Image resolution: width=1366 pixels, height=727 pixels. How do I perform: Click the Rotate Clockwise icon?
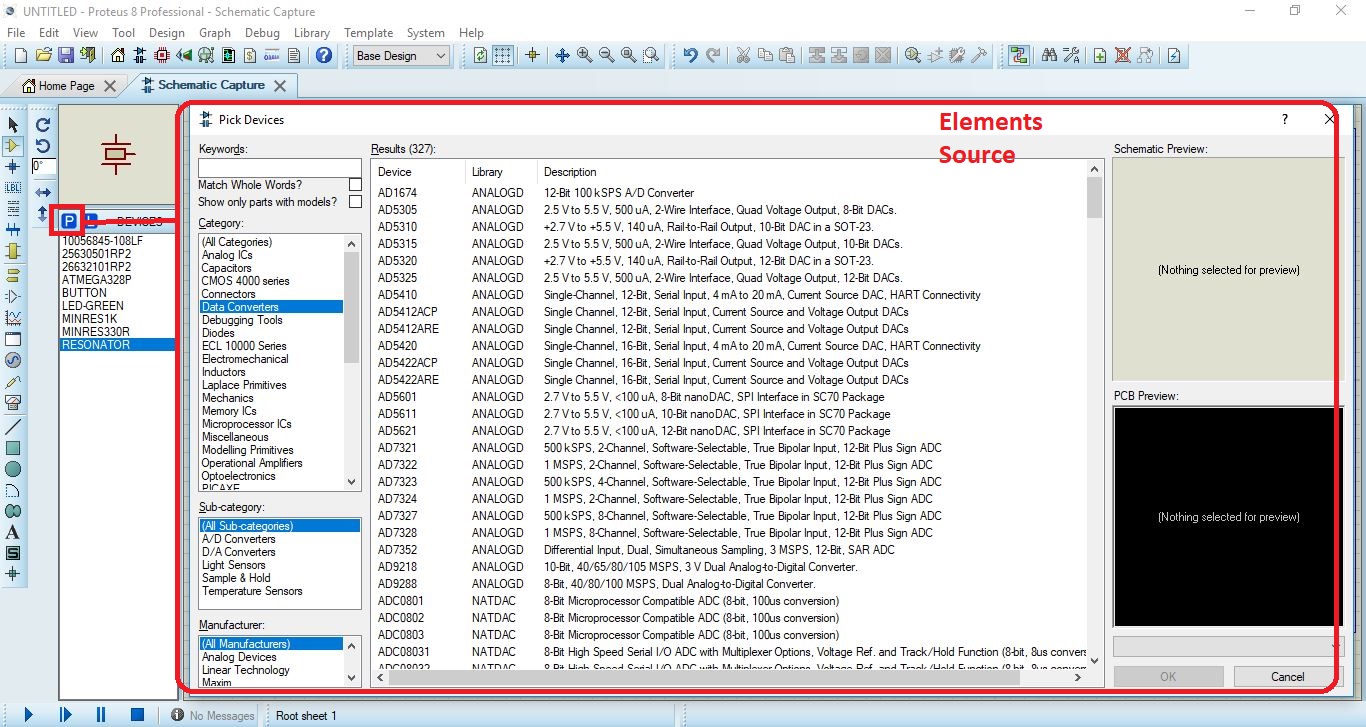pos(43,125)
